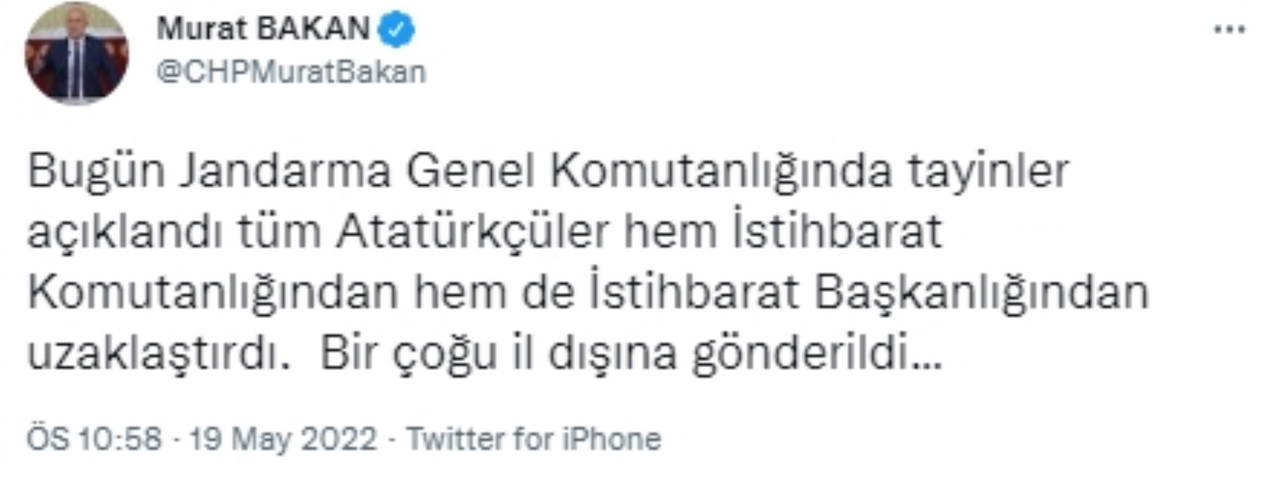This screenshot has width=1280, height=480.
Task: Click the display name Murat BAKAN
Action: coord(263,31)
